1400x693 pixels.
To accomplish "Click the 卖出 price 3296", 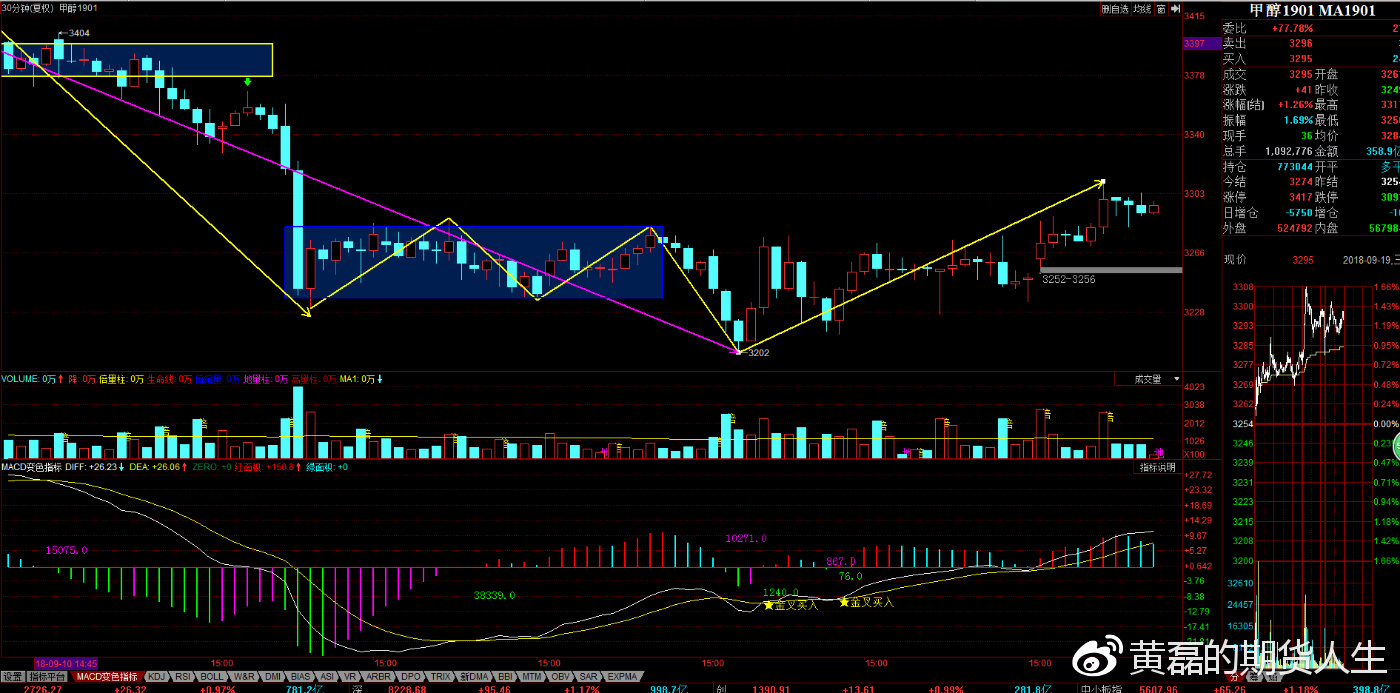I will point(1300,44).
